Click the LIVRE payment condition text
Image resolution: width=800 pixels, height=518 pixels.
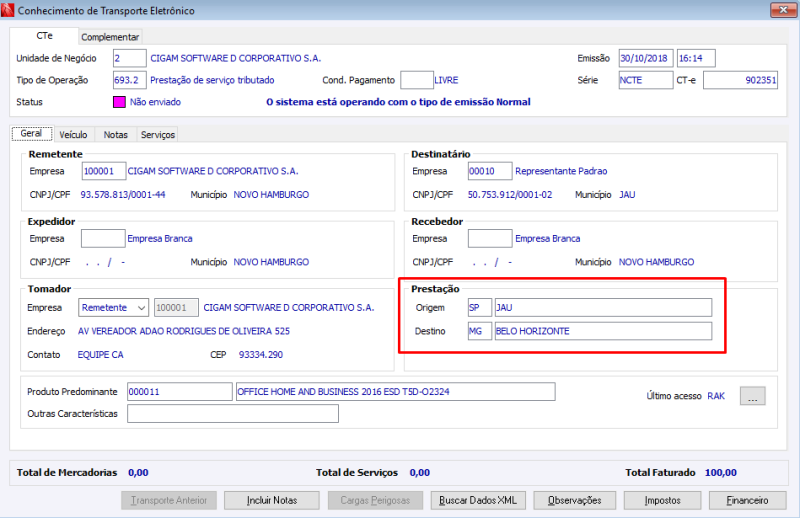click(446, 80)
